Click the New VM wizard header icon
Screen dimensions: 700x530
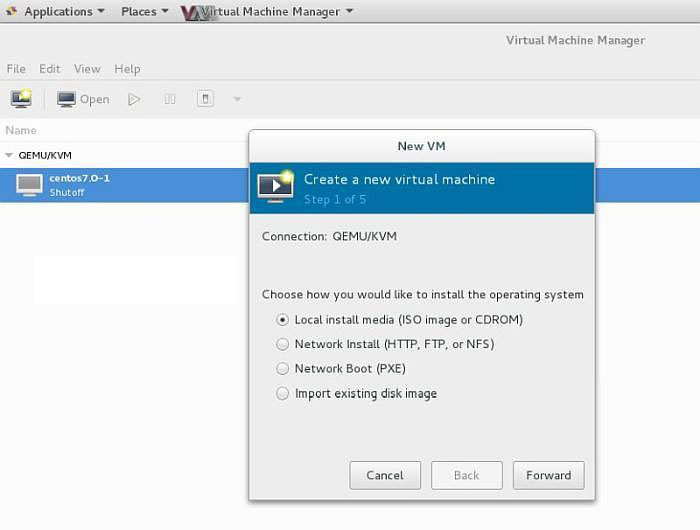(275, 187)
